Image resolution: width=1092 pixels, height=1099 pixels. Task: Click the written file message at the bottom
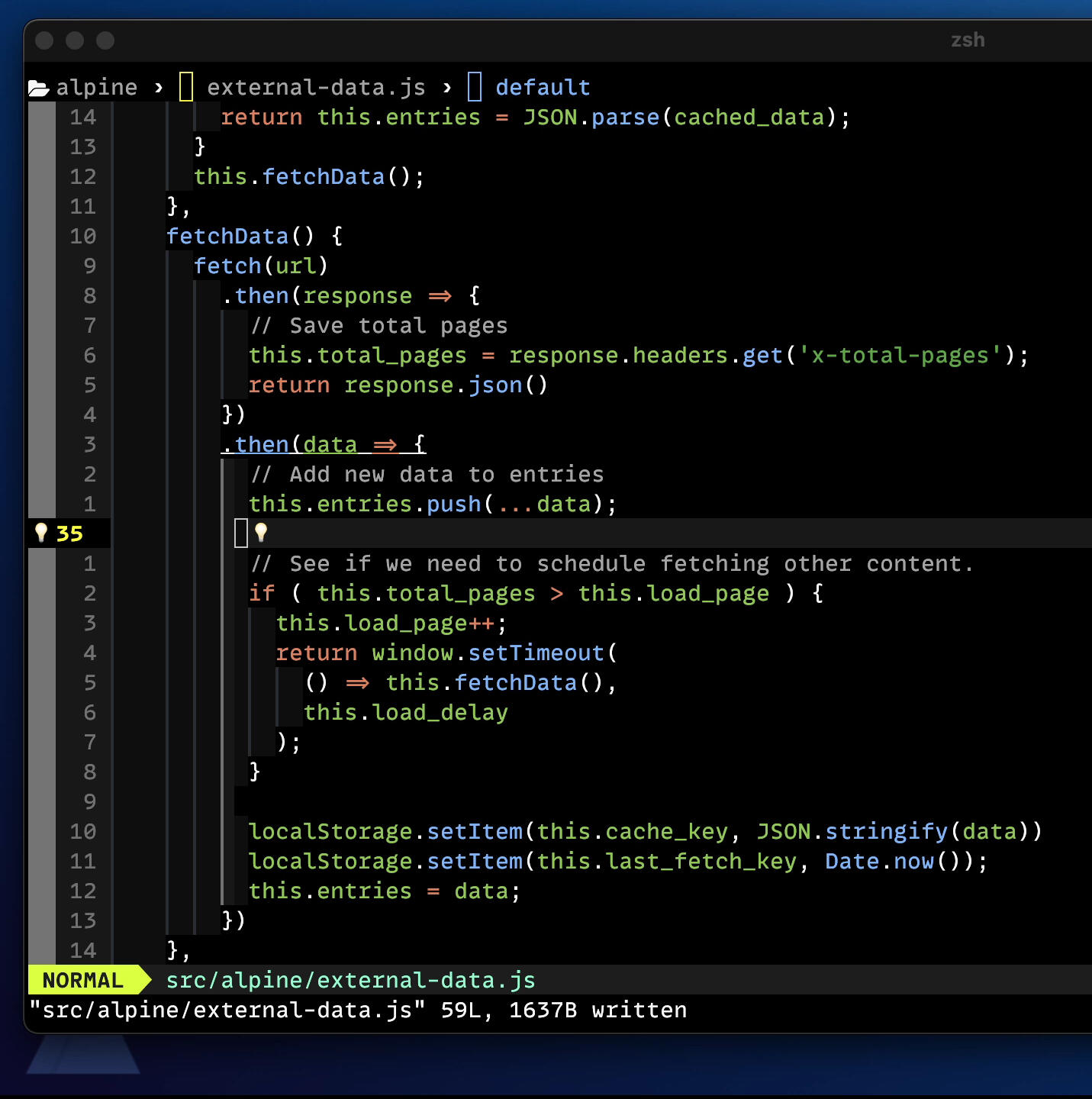coord(356,1009)
